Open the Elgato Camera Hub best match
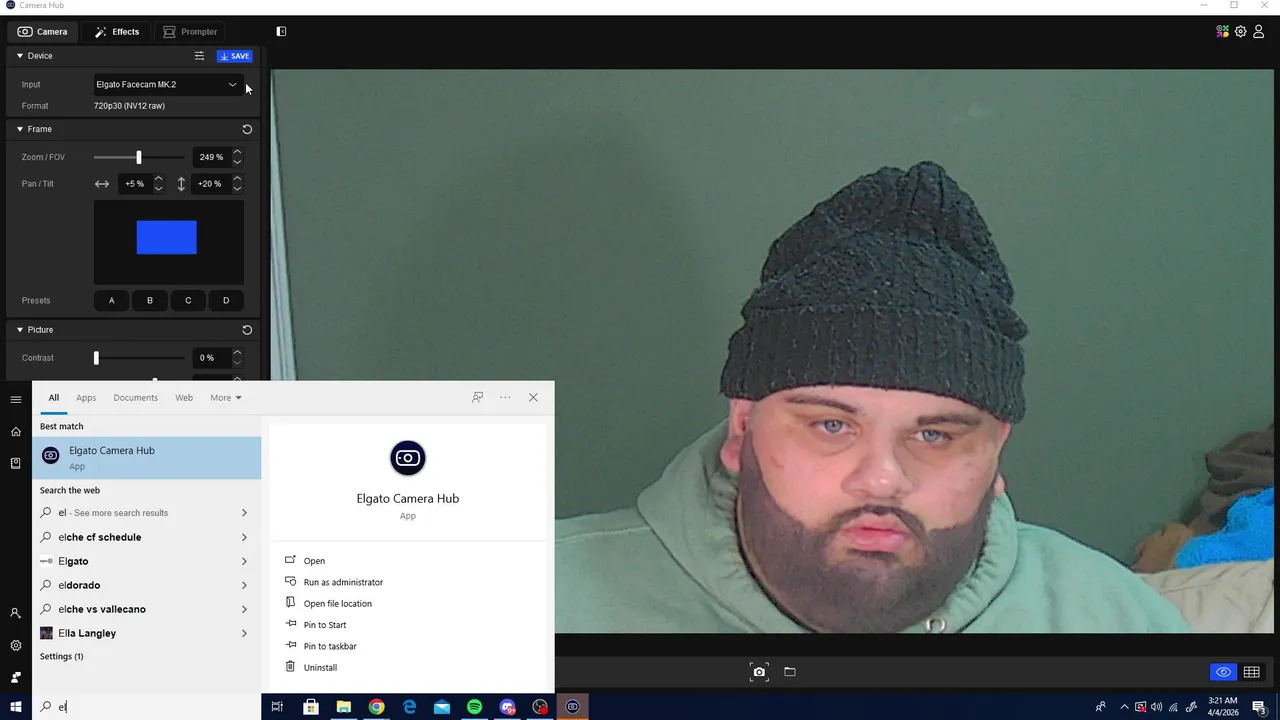This screenshot has height=720, width=1280. [x=147, y=458]
